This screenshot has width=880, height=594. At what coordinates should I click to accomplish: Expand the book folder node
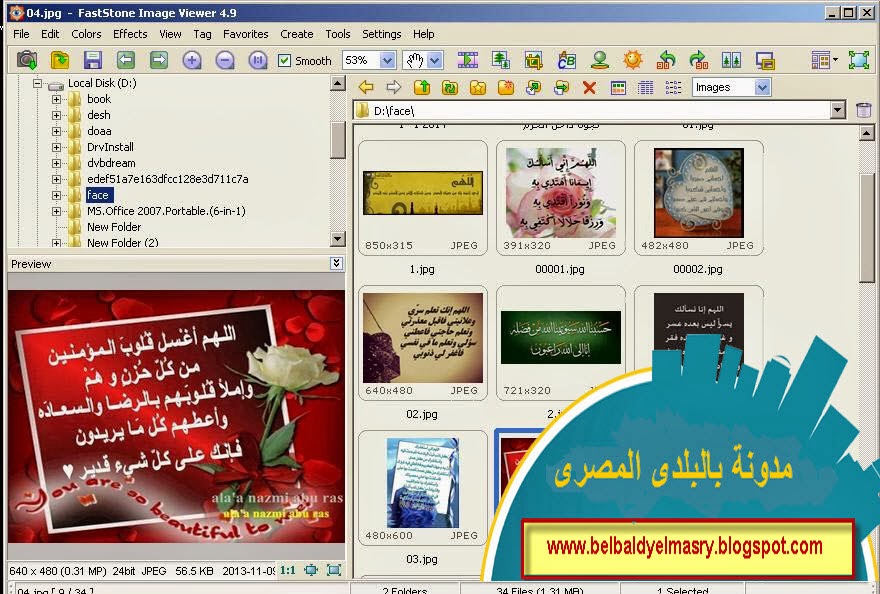point(56,99)
